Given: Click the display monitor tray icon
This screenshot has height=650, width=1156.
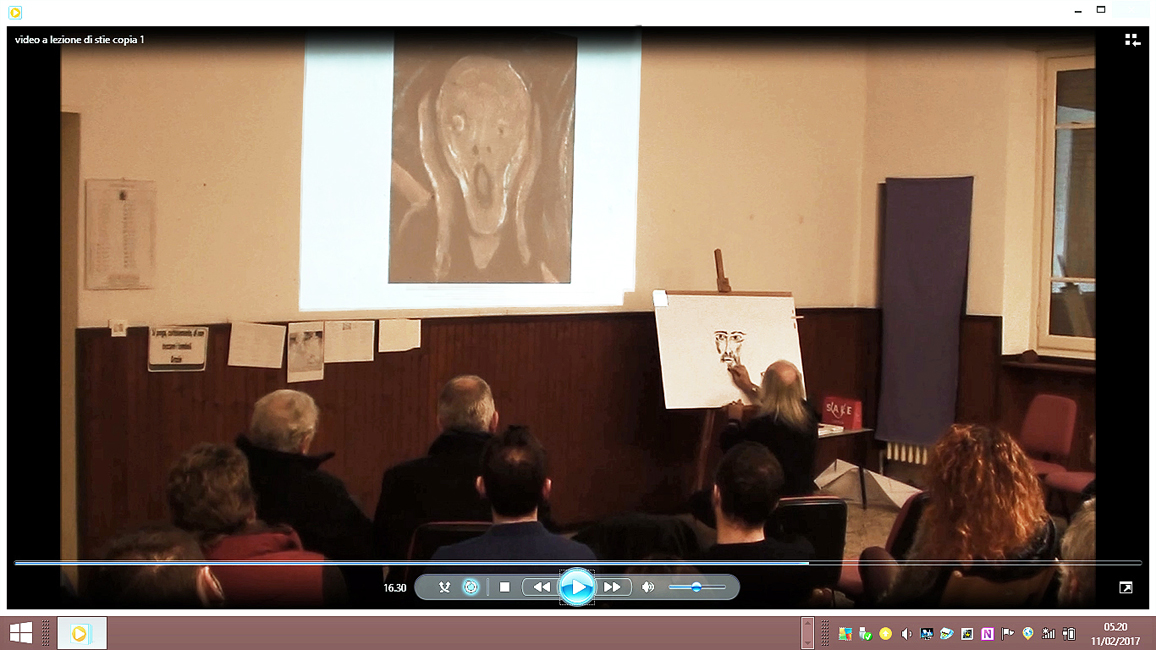Looking at the screenshot, I should pyautogui.click(x=927, y=634).
